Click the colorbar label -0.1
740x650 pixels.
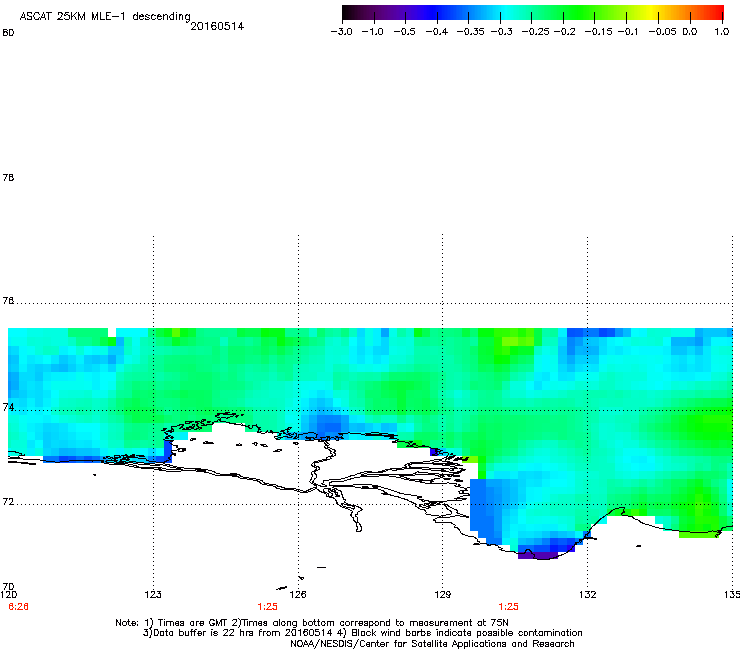[627, 32]
